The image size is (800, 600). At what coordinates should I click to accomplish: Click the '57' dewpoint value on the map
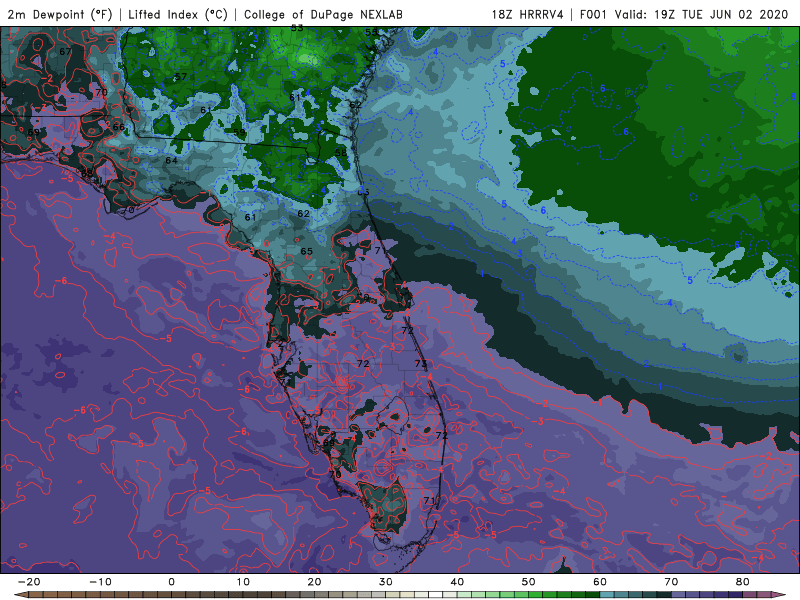click(x=181, y=77)
